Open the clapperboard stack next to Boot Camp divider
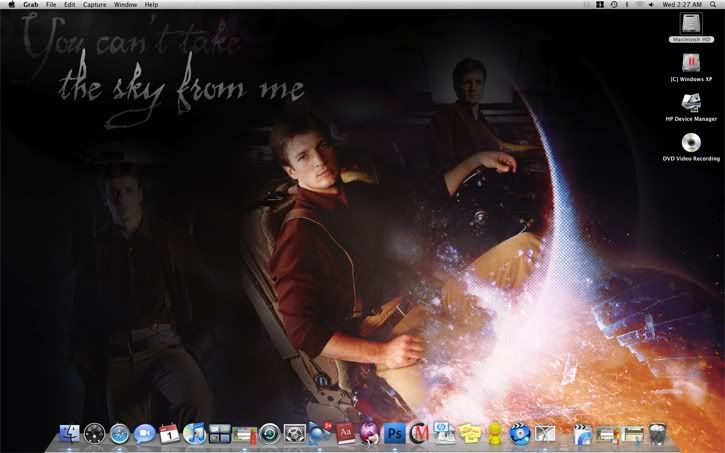The width and height of the screenshot is (725, 453). pyautogui.click(x=582, y=435)
